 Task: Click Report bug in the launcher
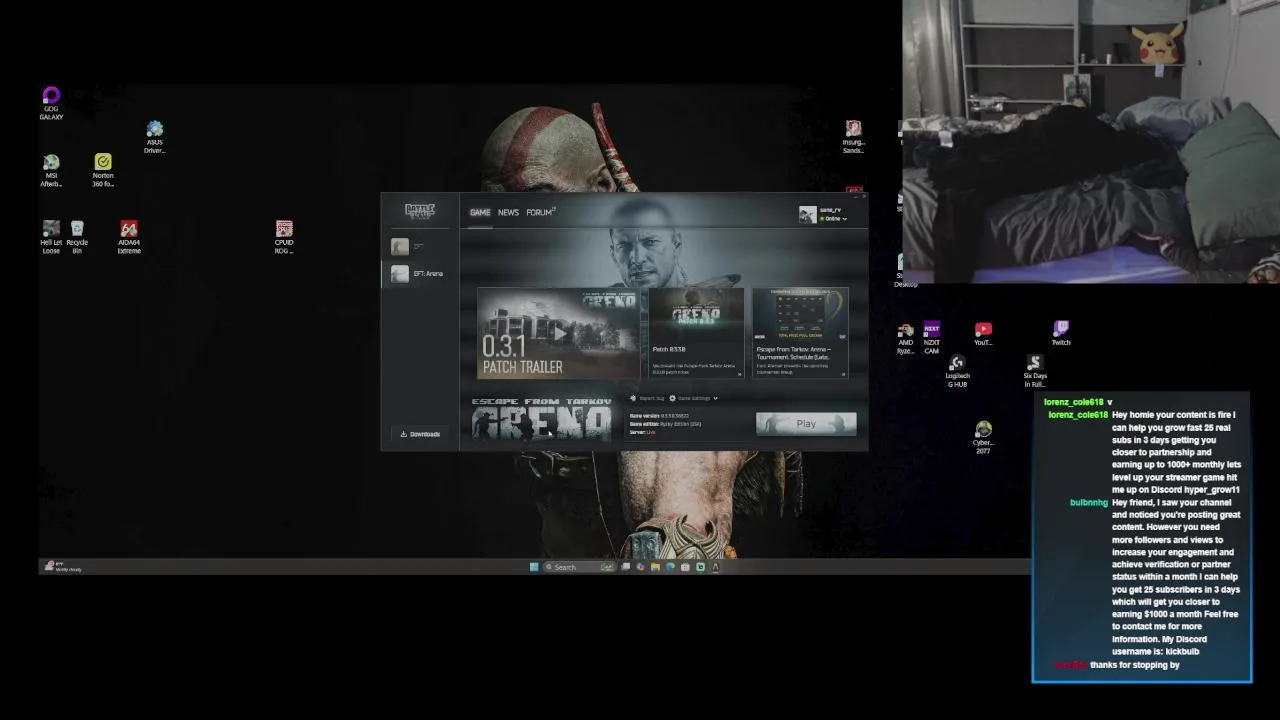[647, 398]
